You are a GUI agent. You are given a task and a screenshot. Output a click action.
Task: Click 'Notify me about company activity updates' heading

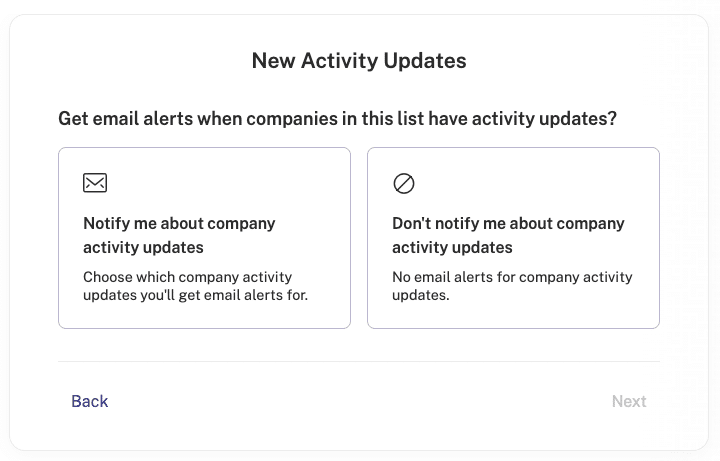[179, 235]
